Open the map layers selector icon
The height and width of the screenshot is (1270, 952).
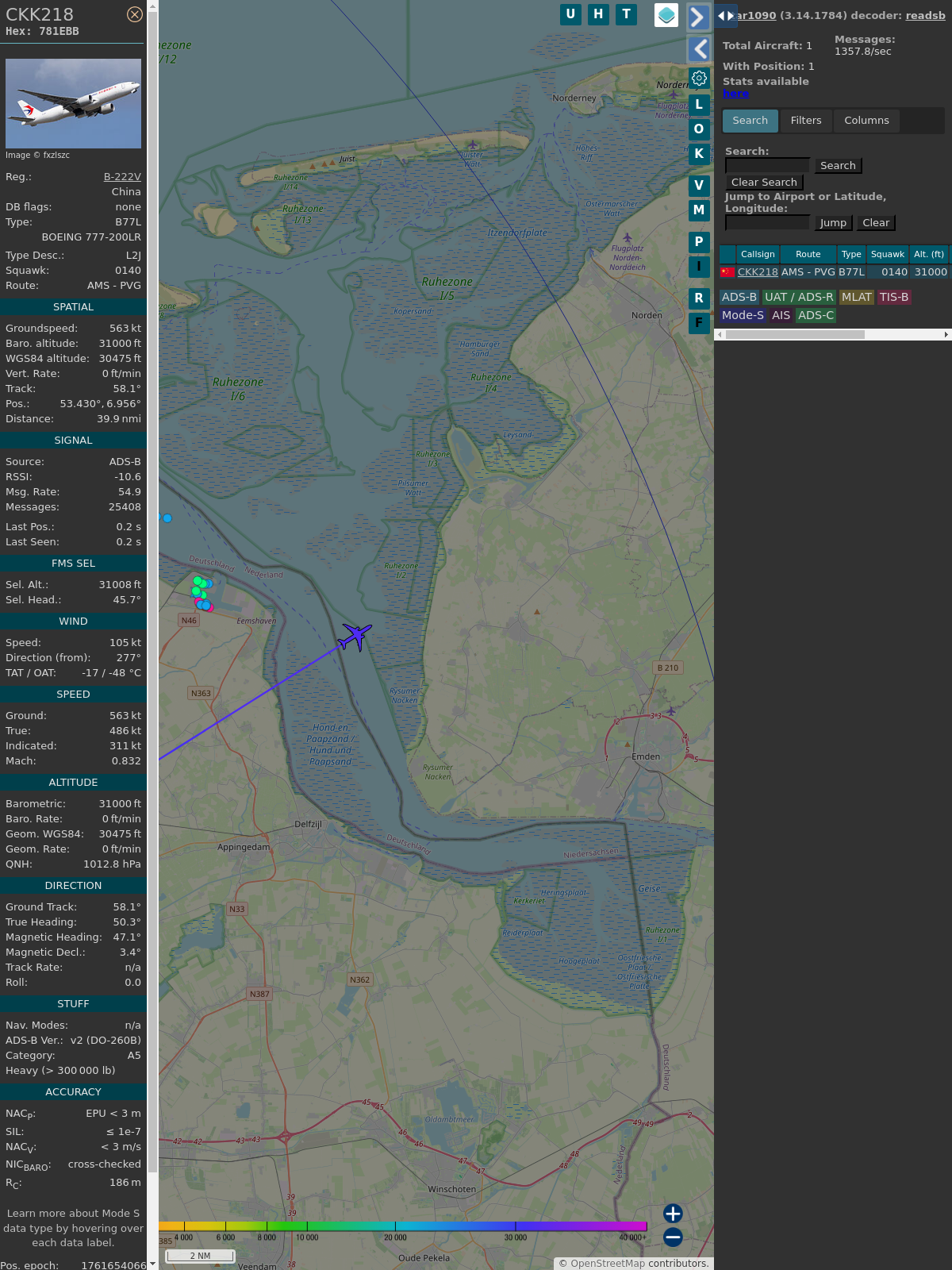coord(666,14)
